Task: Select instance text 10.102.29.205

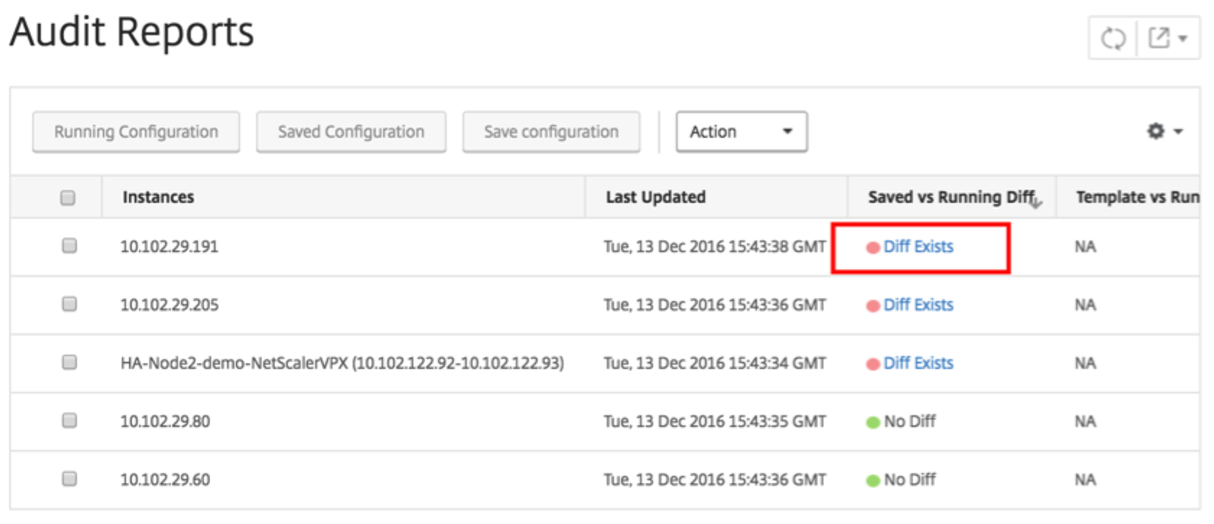Action: pos(170,305)
